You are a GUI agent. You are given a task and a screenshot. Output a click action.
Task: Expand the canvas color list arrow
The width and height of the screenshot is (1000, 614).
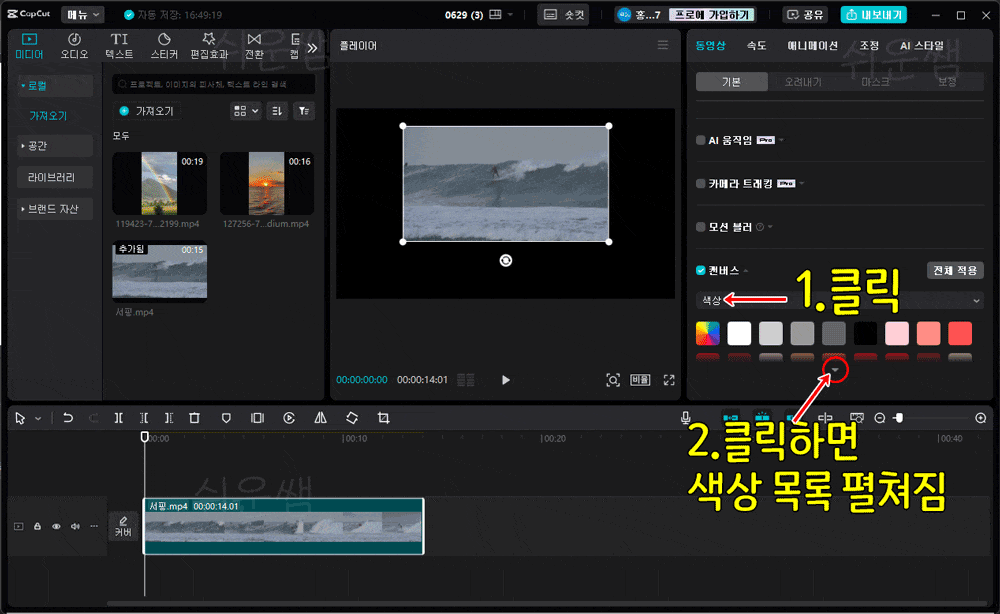(x=835, y=370)
